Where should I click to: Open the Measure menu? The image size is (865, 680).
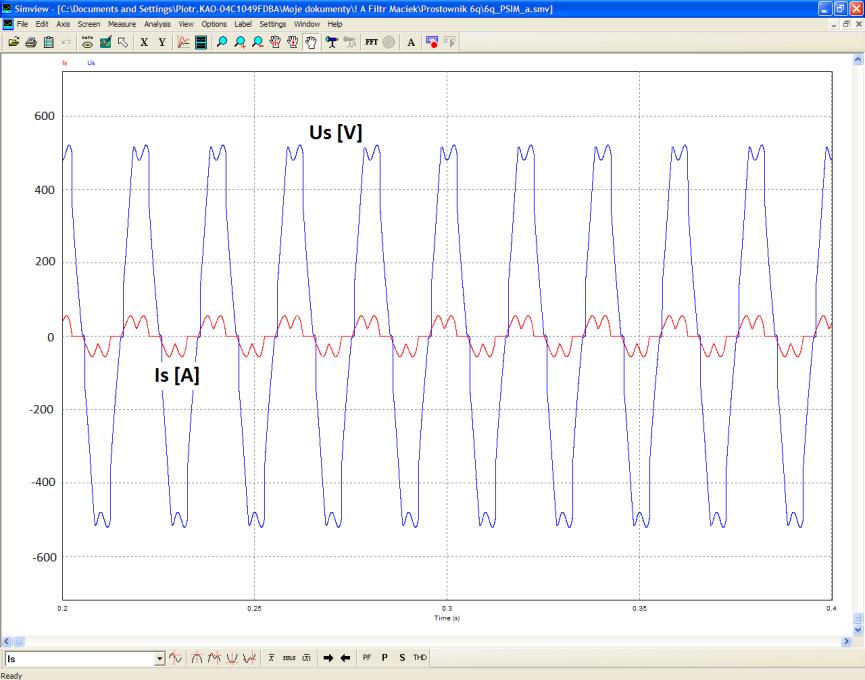[122, 24]
